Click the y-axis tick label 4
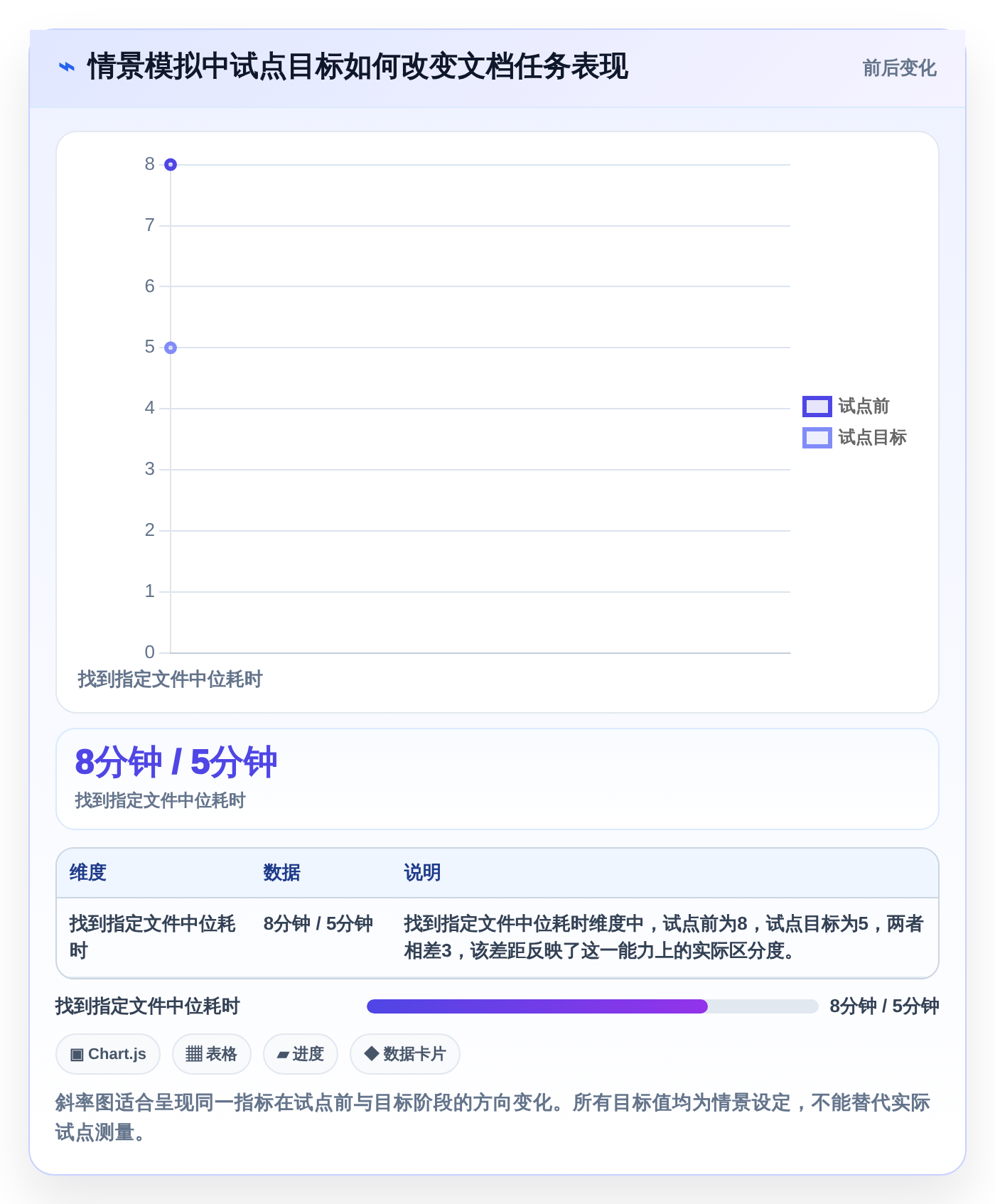The width and height of the screenshot is (995, 1204). (149, 408)
